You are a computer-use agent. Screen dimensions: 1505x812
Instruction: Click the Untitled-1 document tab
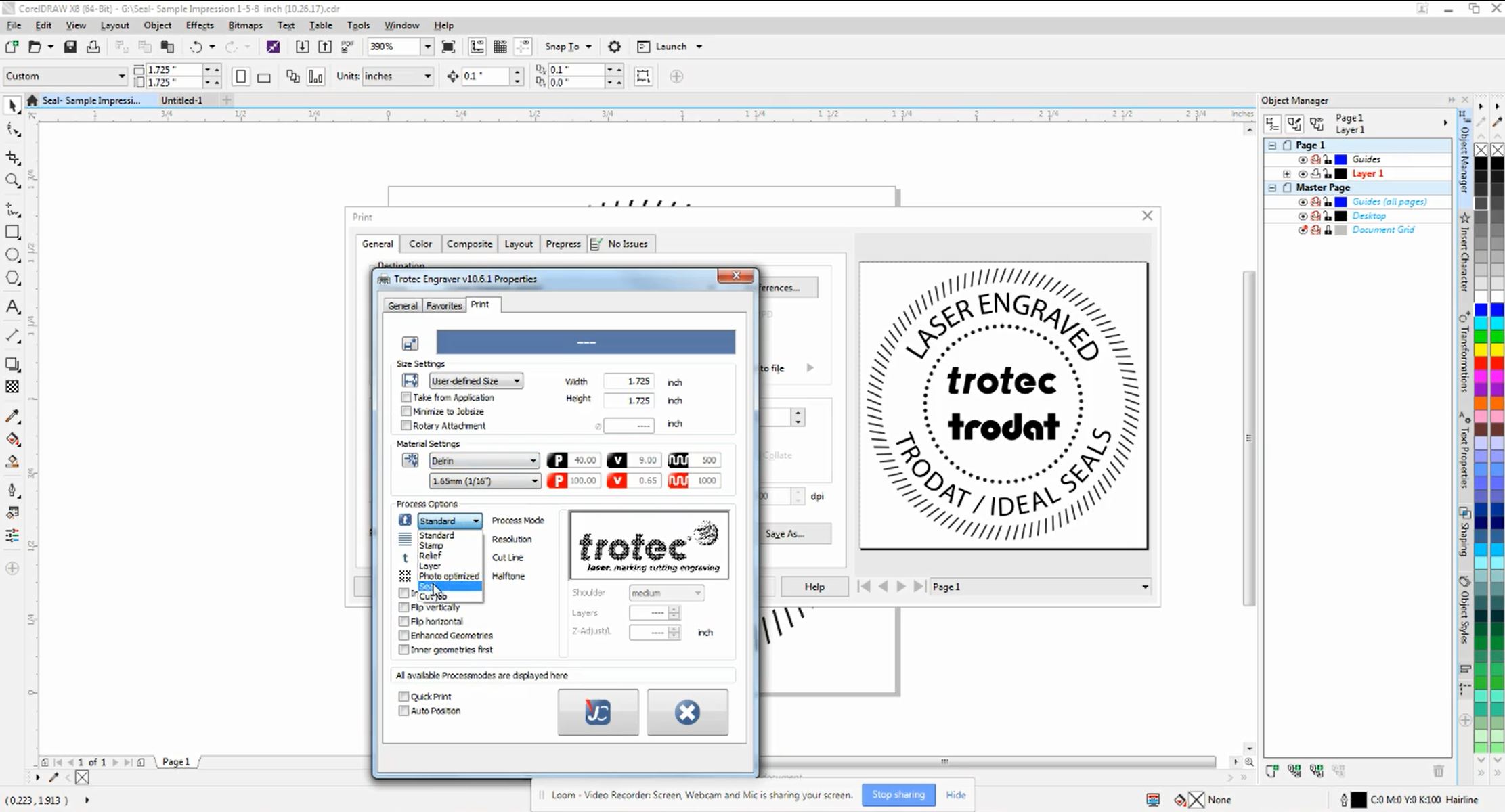tap(181, 100)
